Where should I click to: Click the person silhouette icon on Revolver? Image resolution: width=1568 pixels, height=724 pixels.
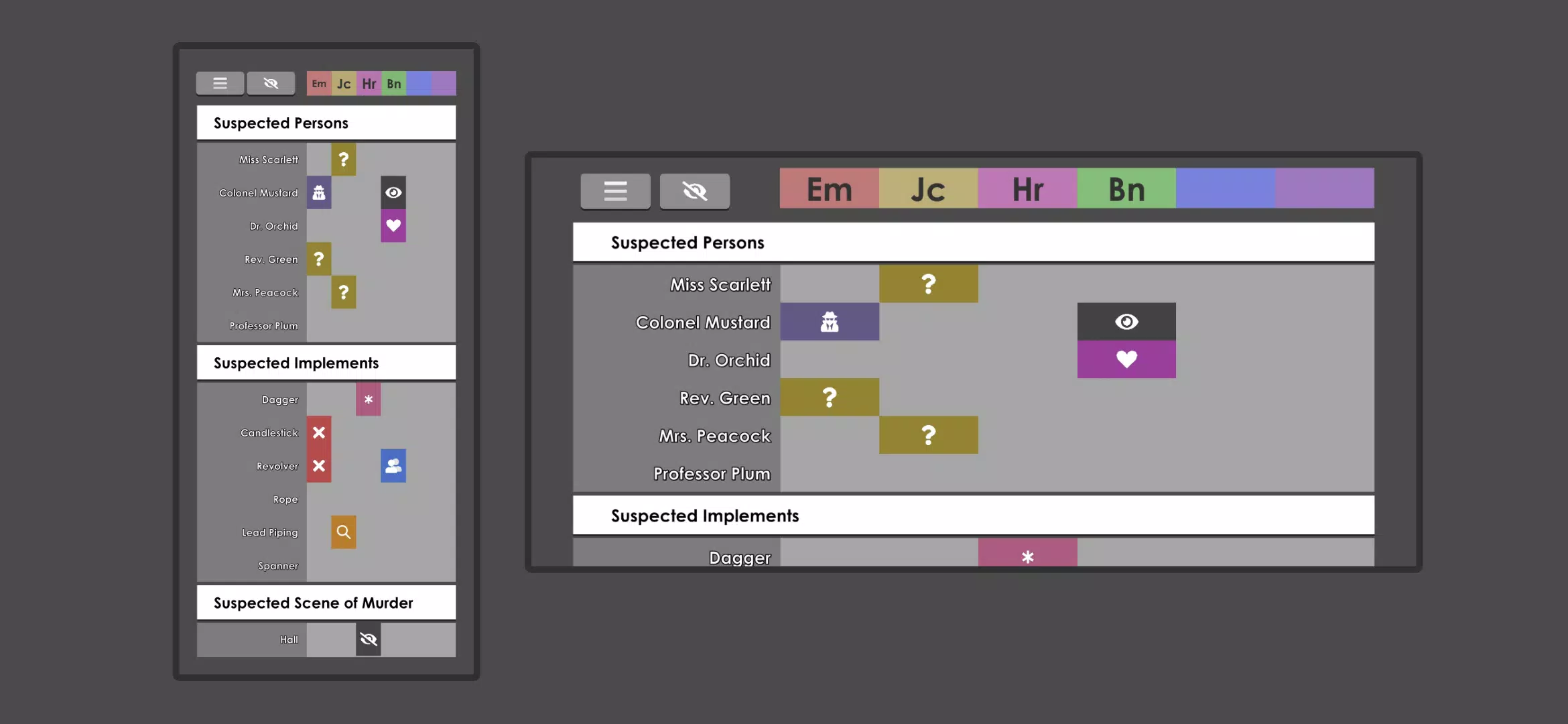(x=393, y=465)
